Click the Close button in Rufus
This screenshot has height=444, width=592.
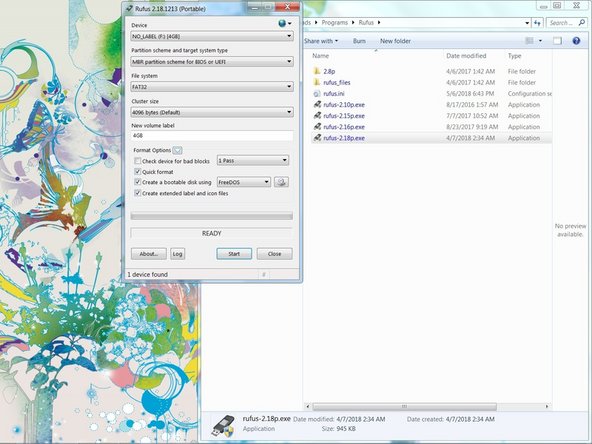274,254
